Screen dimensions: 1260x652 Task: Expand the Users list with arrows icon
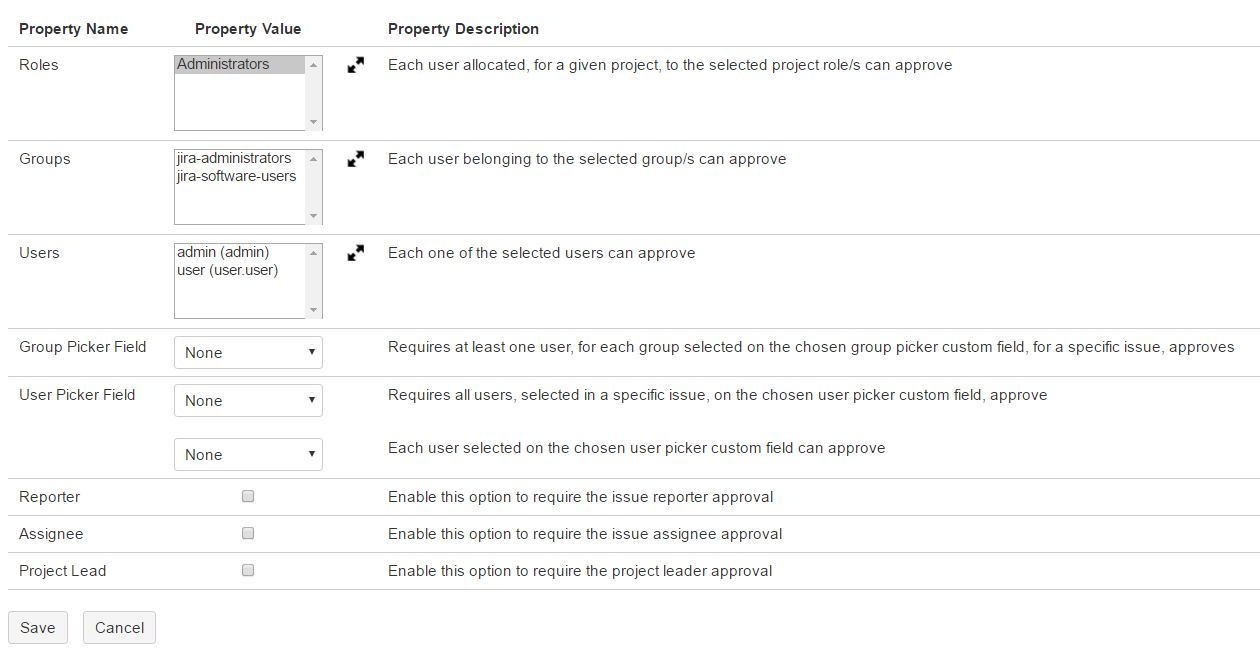point(355,253)
